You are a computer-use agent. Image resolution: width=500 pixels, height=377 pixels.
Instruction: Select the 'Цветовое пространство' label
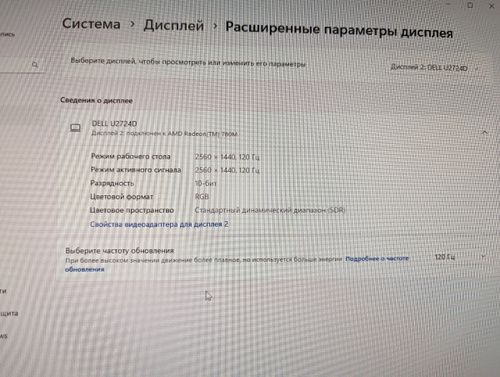point(132,210)
